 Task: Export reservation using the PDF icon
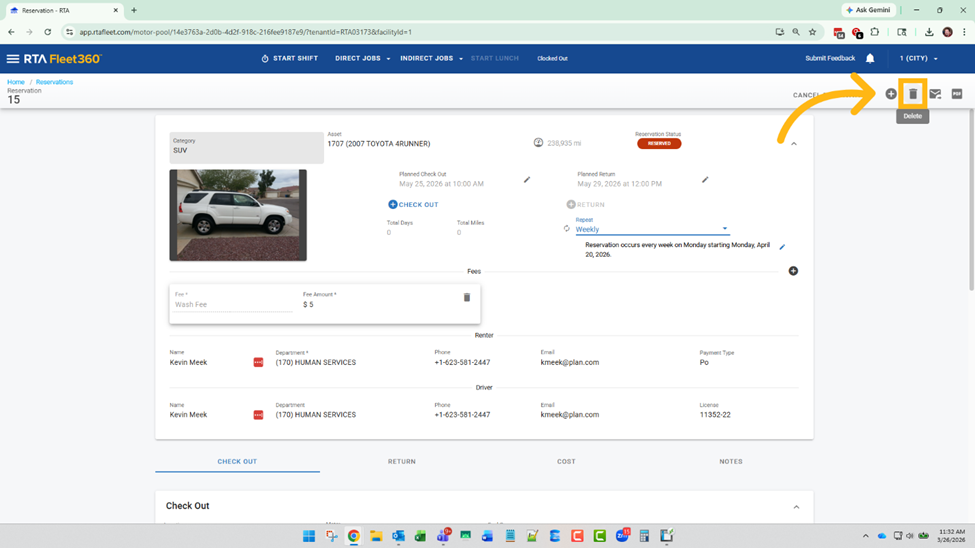(x=957, y=94)
